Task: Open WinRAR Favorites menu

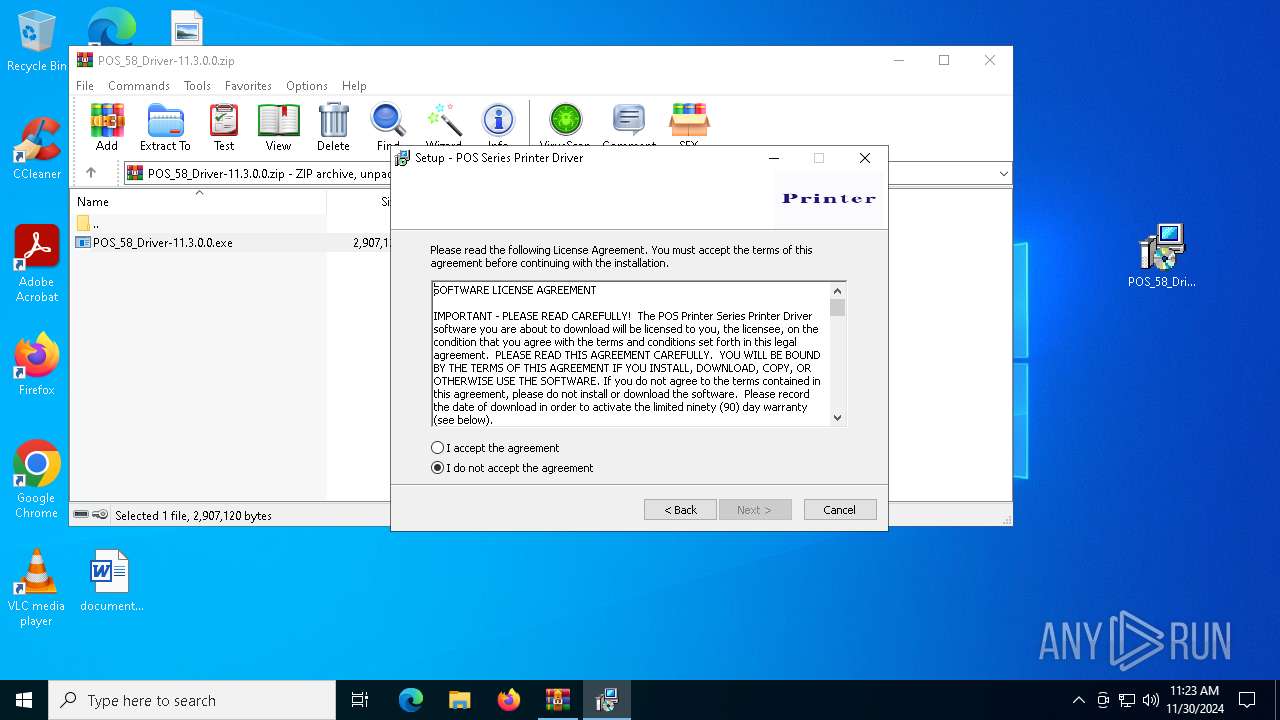Action: pos(248,86)
